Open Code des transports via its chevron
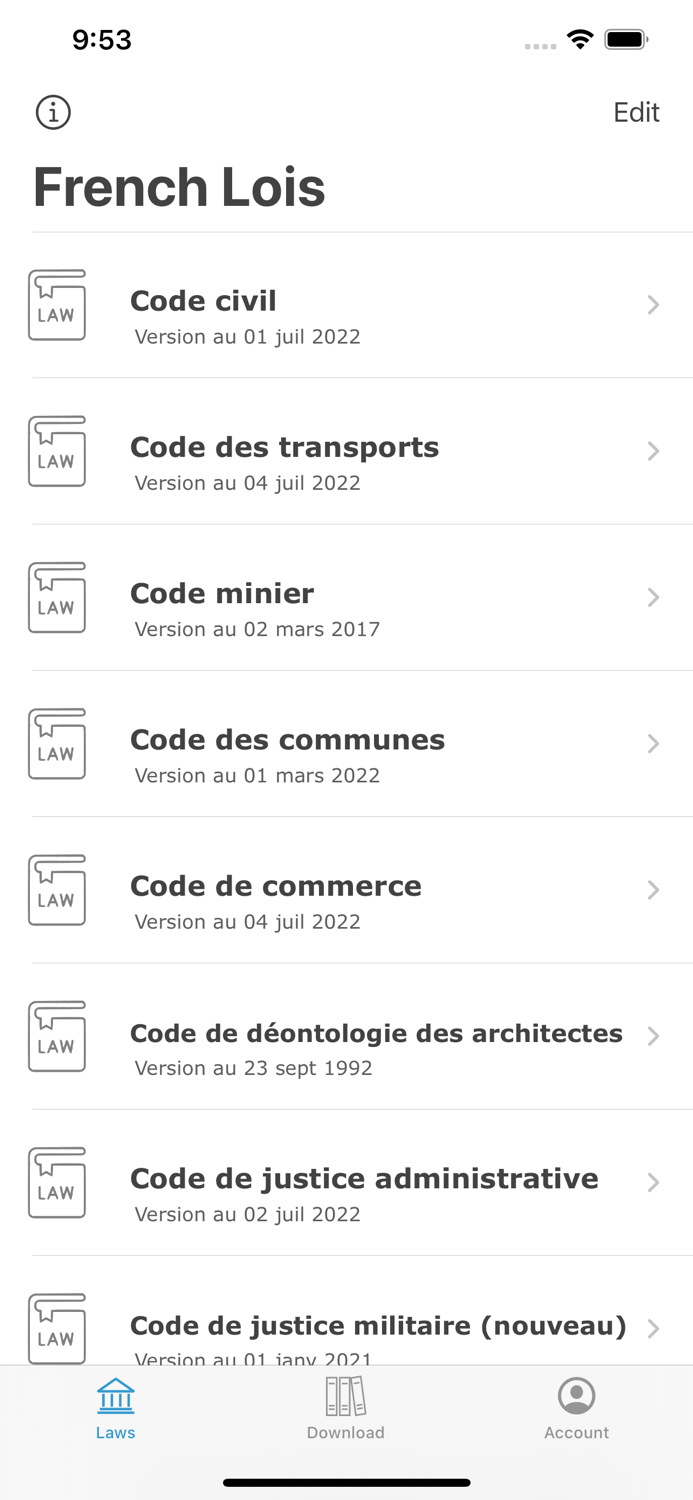 [x=653, y=451]
